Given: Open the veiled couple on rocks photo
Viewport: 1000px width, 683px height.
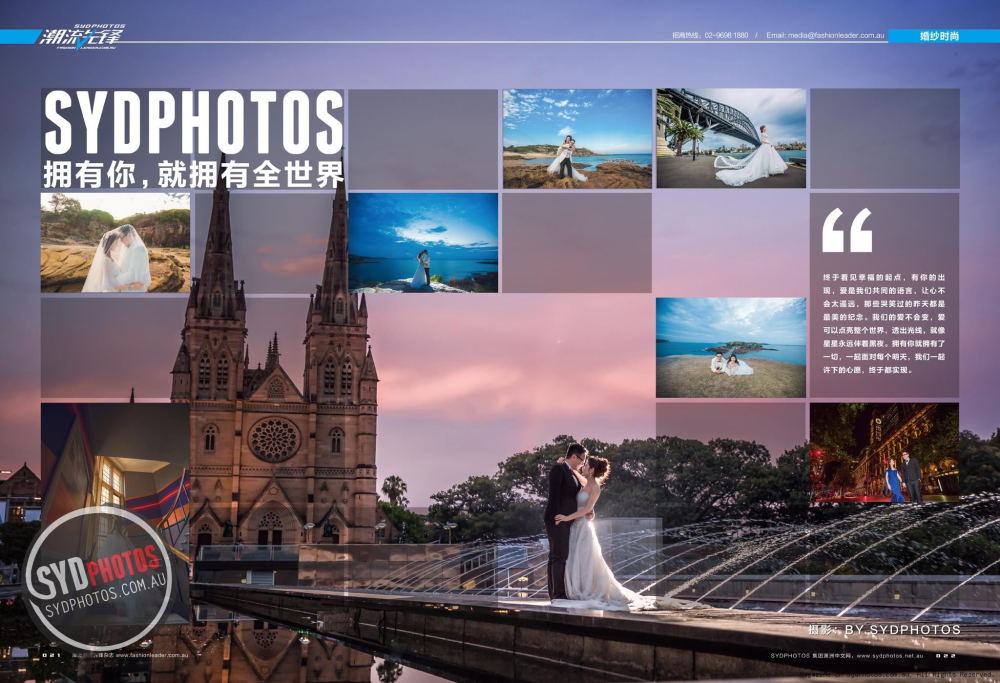Looking at the screenshot, I should pyautogui.click(x=115, y=242).
